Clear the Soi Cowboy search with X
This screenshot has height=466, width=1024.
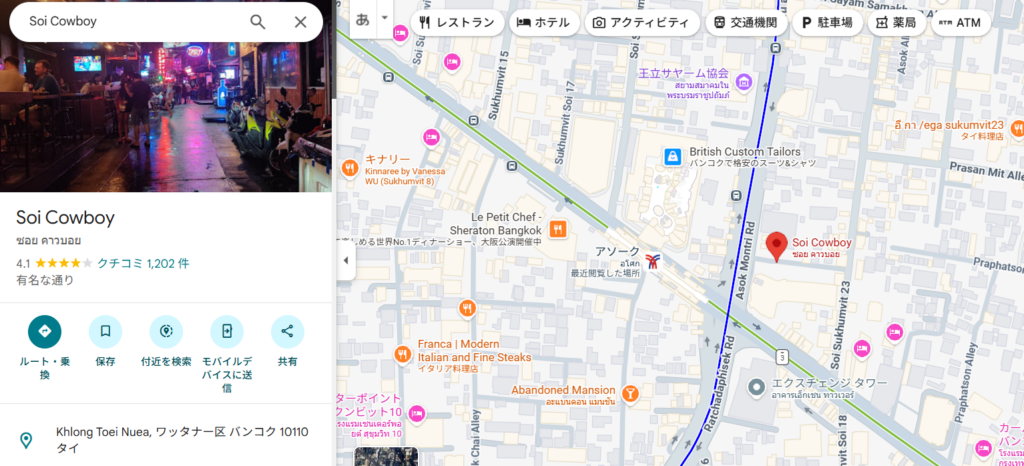point(300,22)
